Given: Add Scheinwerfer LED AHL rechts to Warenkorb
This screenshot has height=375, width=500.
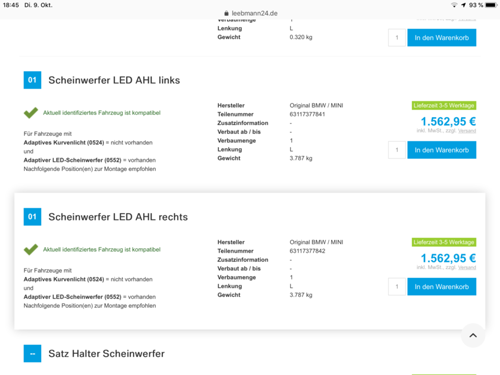Looking at the screenshot, I should click(x=442, y=287).
